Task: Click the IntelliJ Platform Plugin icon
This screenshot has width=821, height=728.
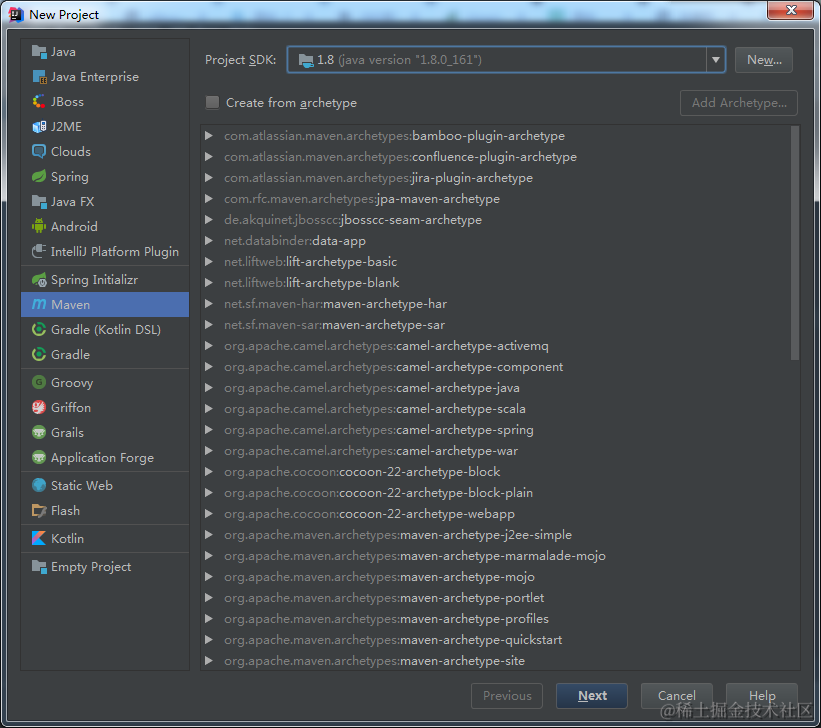Action: click(39, 251)
